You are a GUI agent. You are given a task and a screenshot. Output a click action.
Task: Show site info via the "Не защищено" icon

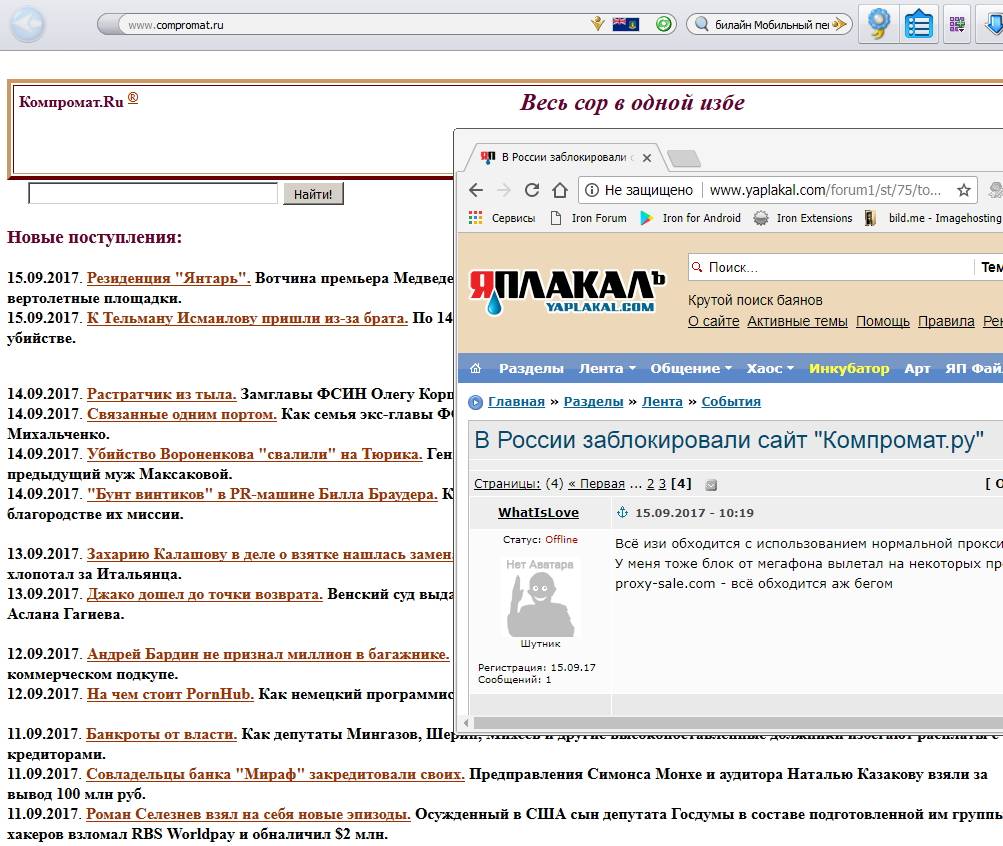pos(592,190)
